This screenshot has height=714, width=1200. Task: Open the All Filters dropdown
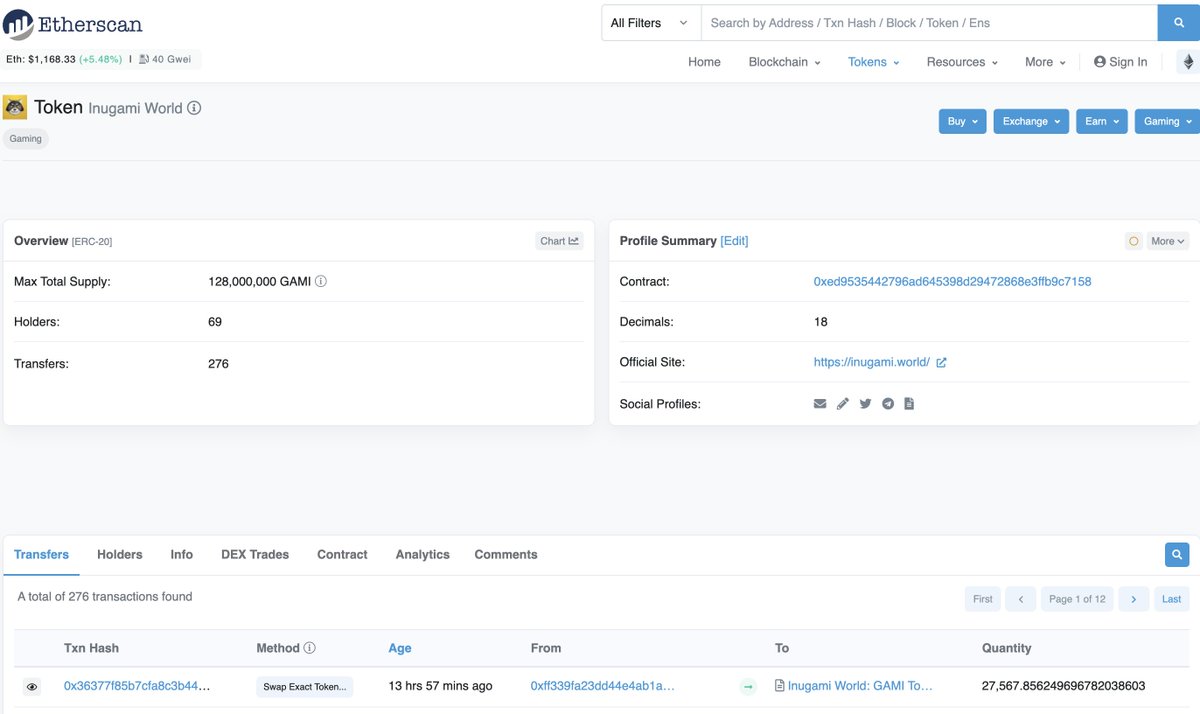[x=650, y=23]
